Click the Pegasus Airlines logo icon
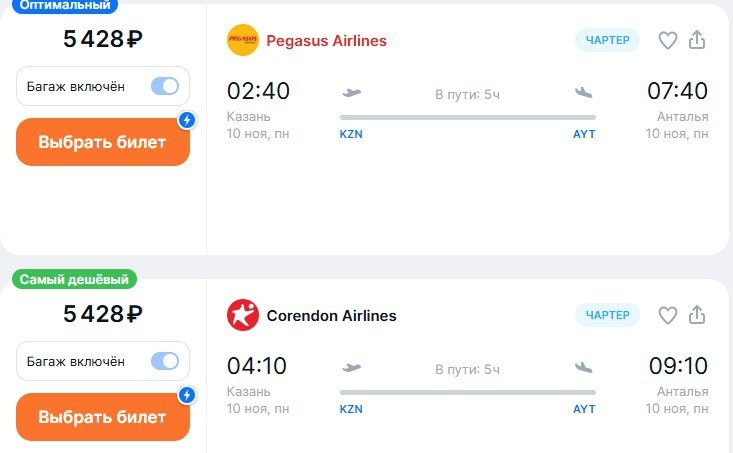Screen dimensions: 733x453 (243, 40)
